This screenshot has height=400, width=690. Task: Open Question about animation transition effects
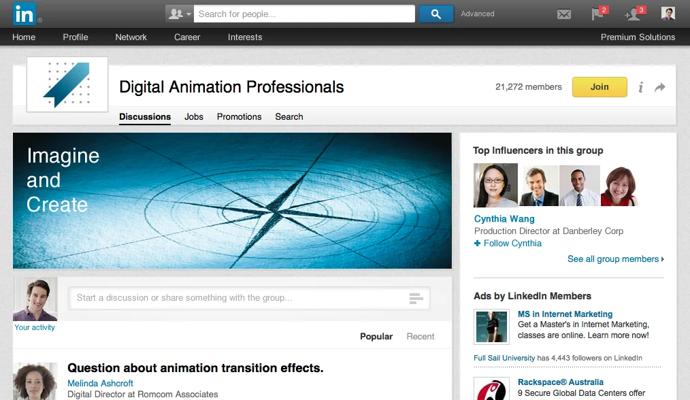click(195, 368)
